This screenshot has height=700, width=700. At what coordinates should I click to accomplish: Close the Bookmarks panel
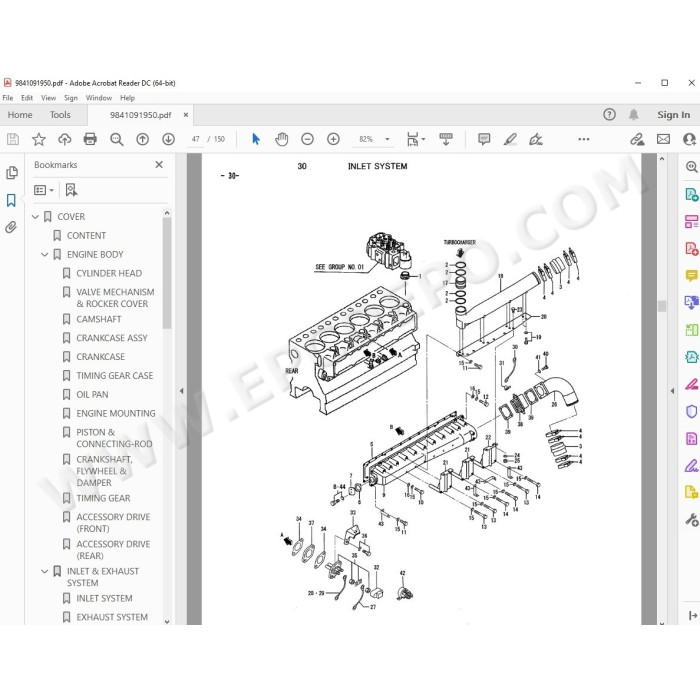click(x=159, y=165)
